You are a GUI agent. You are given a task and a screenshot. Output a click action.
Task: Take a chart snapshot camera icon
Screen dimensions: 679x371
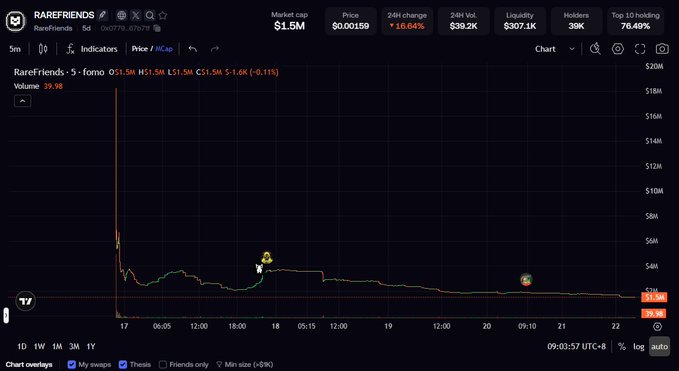[x=662, y=49]
